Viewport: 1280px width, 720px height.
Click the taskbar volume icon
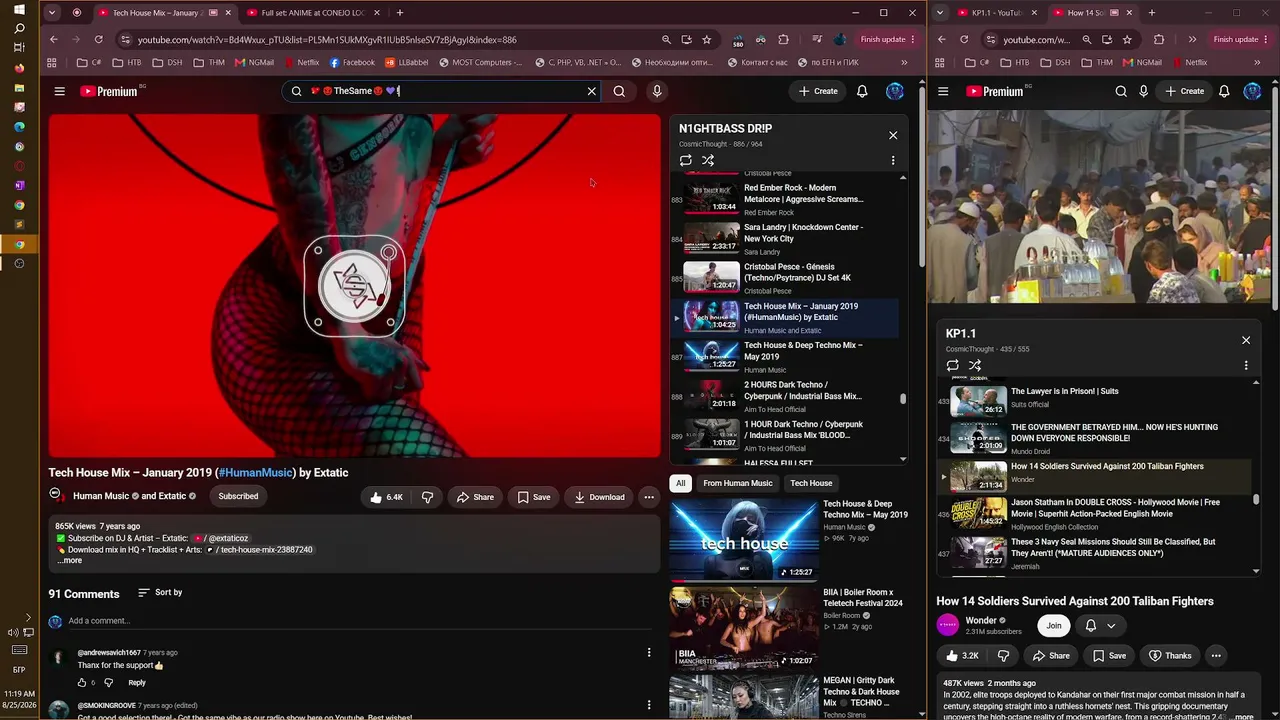13,632
